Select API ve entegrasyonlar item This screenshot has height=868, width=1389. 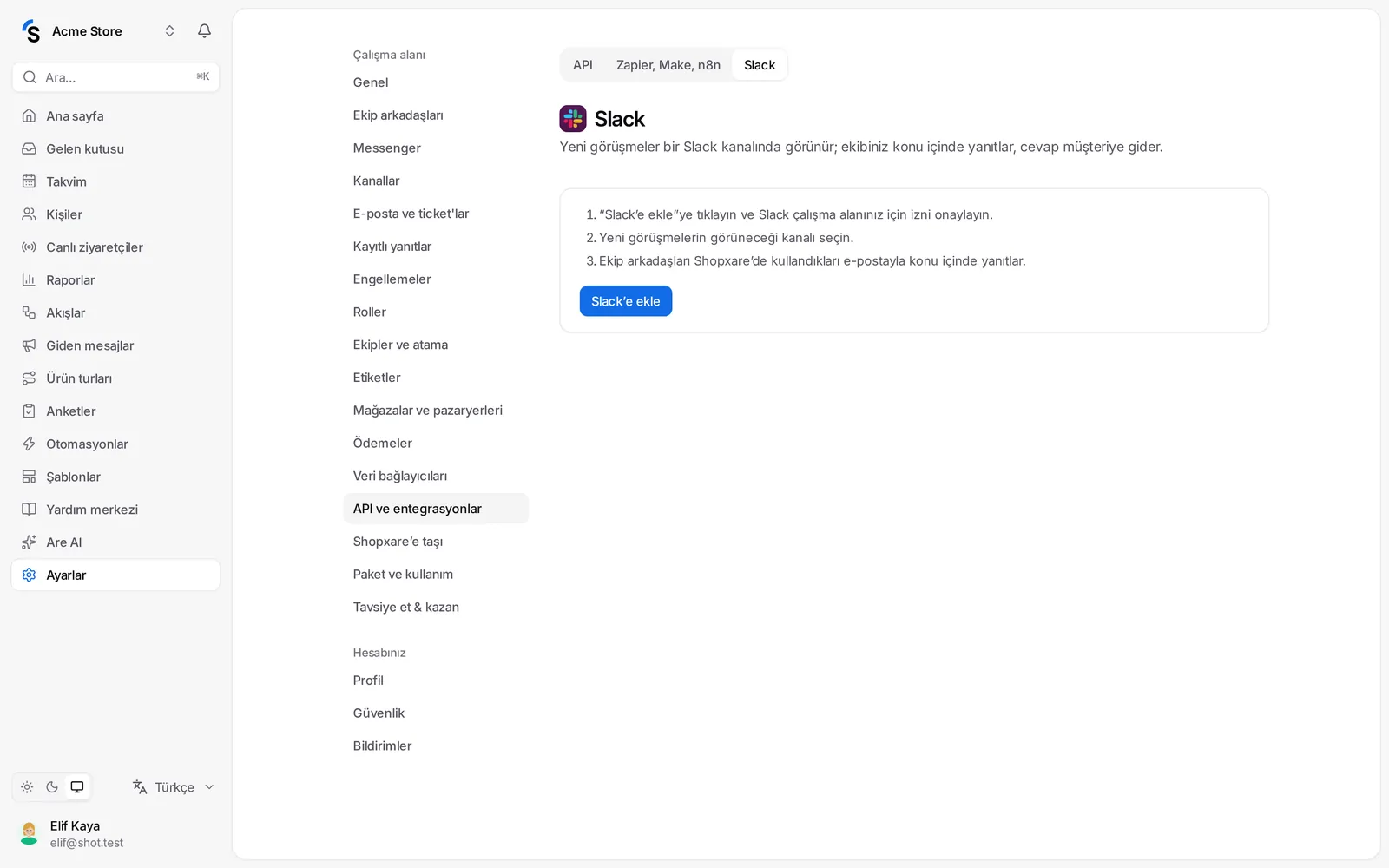[436, 509]
